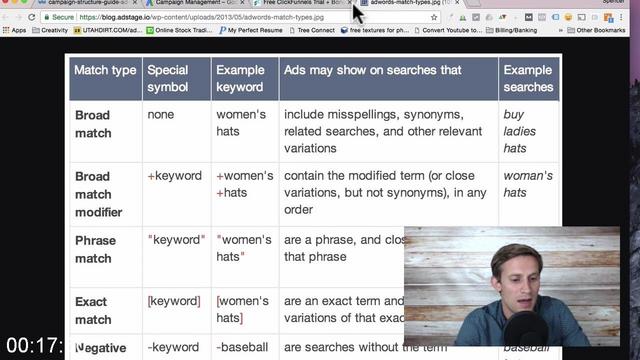Image resolution: width=640 pixels, height=360 pixels.
Task: Open the UTAHDIRT.COM bookmark
Action: point(108,30)
